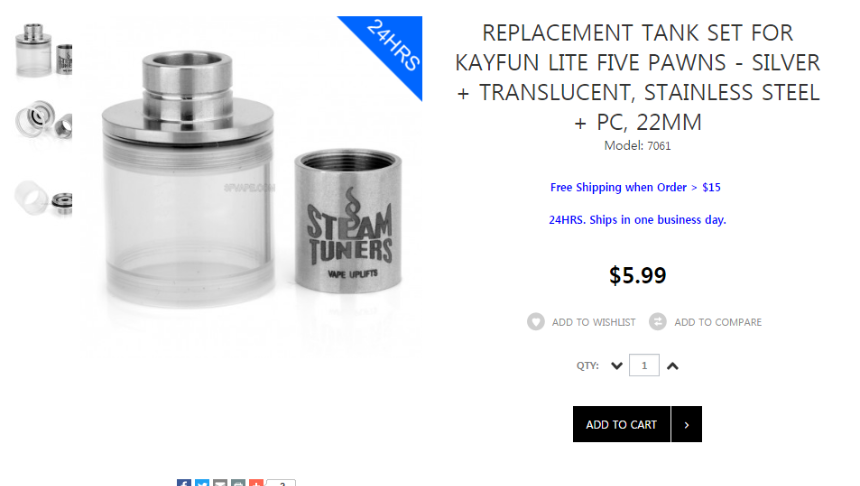Click the print icon
Image resolution: width=860 pixels, height=486 pixels.
(x=238, y=483)
